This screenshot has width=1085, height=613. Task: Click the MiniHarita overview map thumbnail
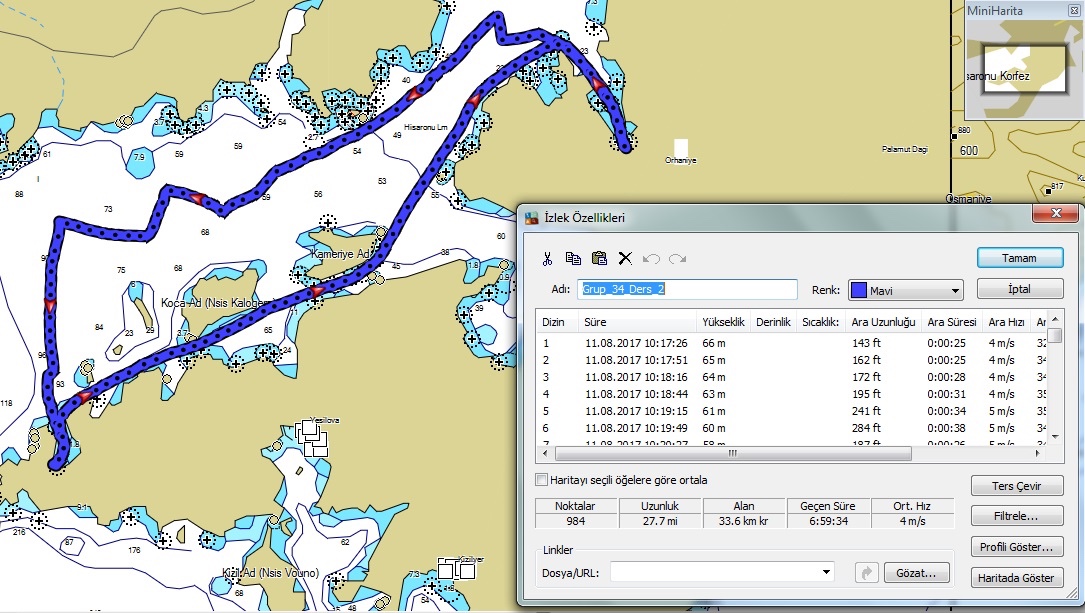pos(1024,68)
